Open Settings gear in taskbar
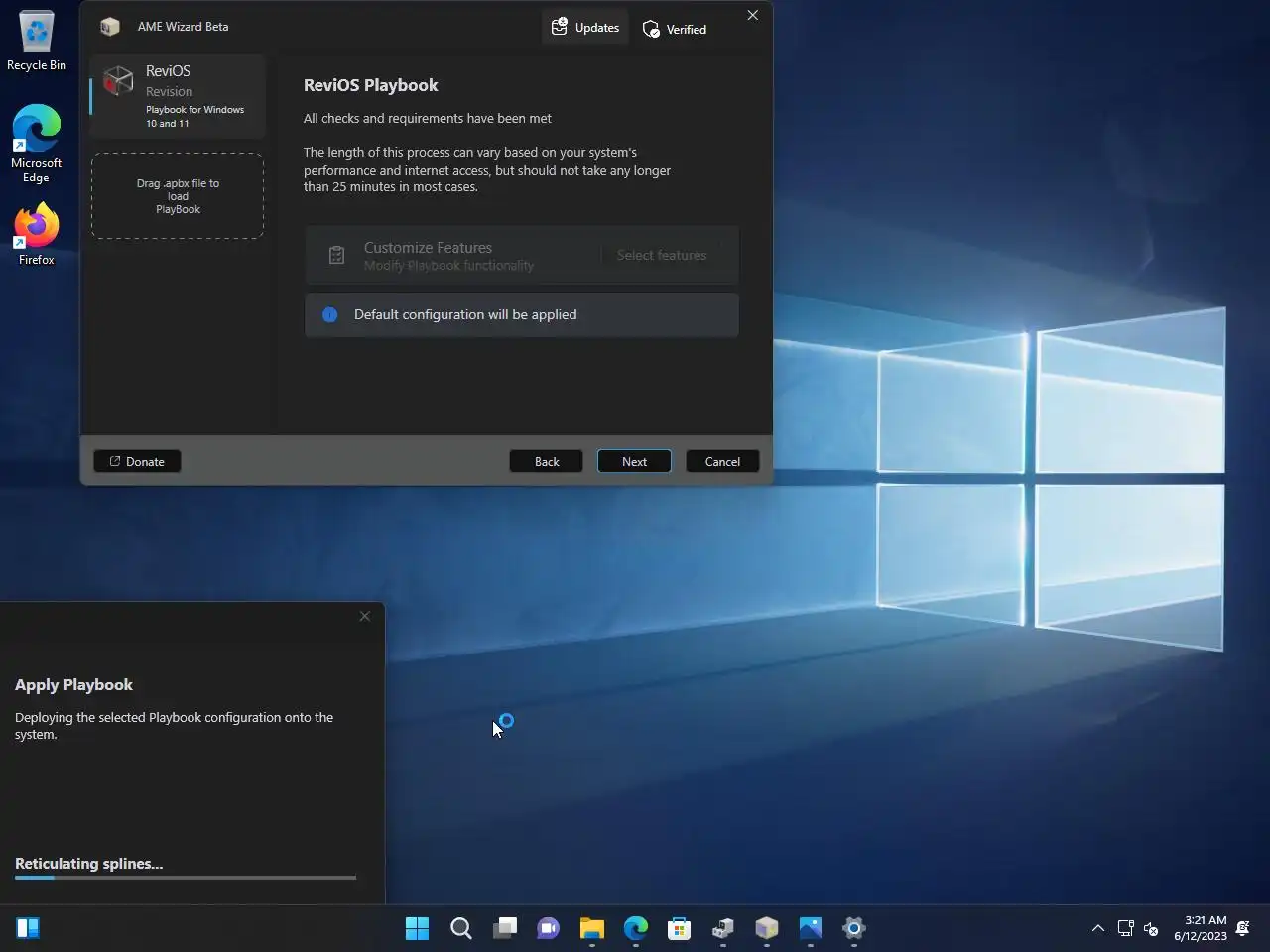This screenshot has width=1270, height=952. pos(854,928)
